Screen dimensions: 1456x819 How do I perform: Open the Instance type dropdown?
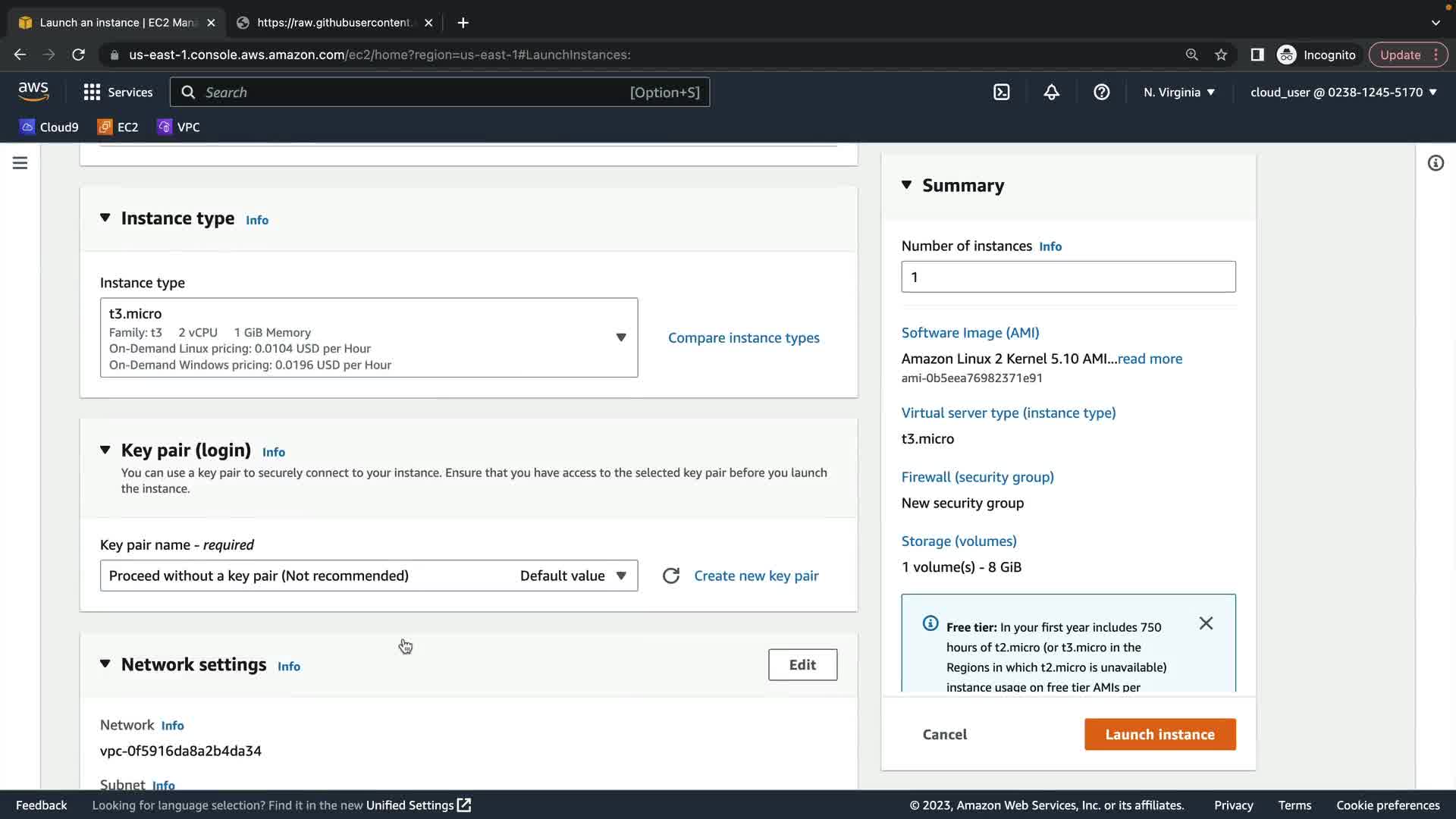point(369,338)
